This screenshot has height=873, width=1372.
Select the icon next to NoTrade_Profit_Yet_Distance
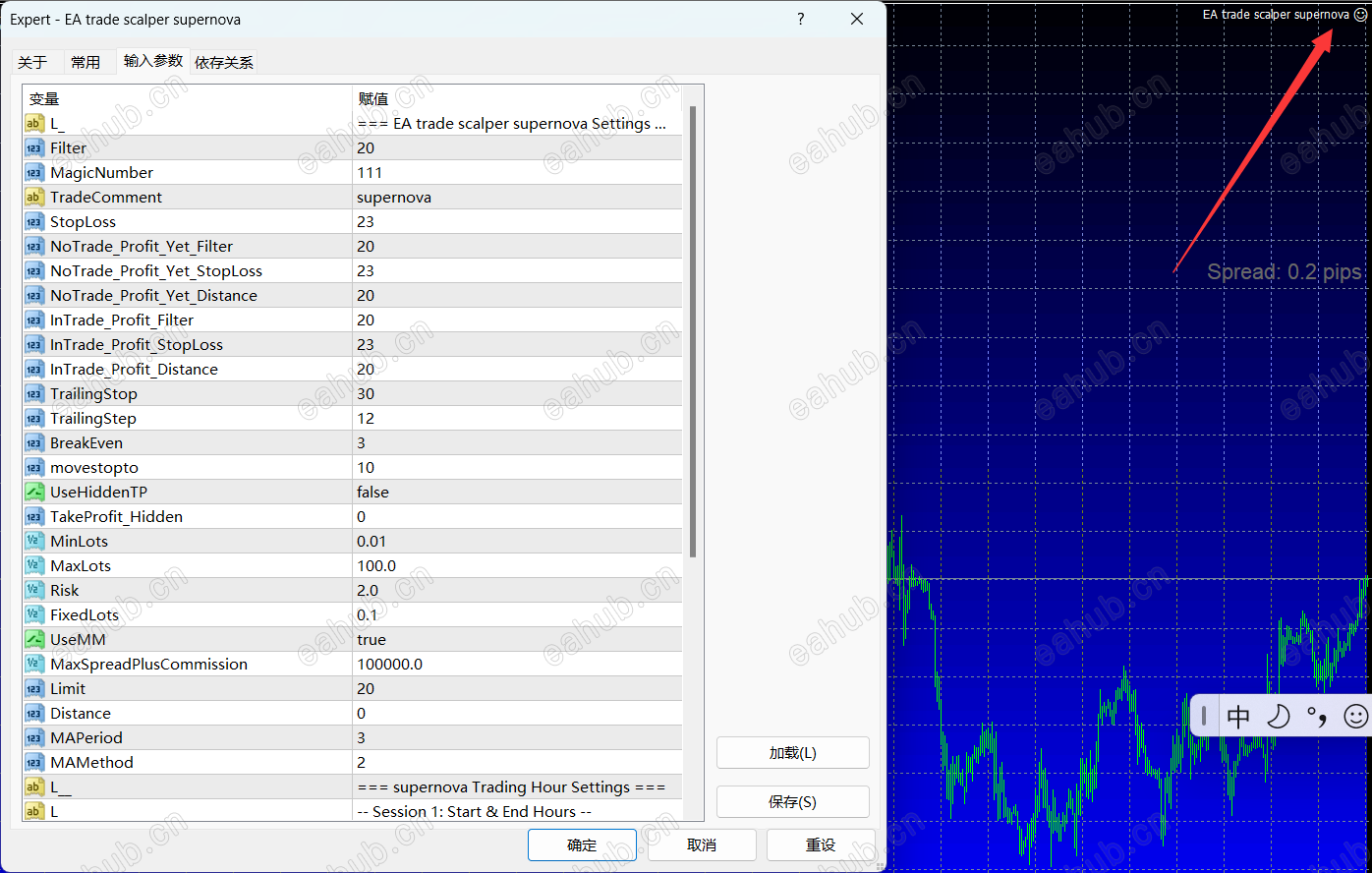coord(34,295)
